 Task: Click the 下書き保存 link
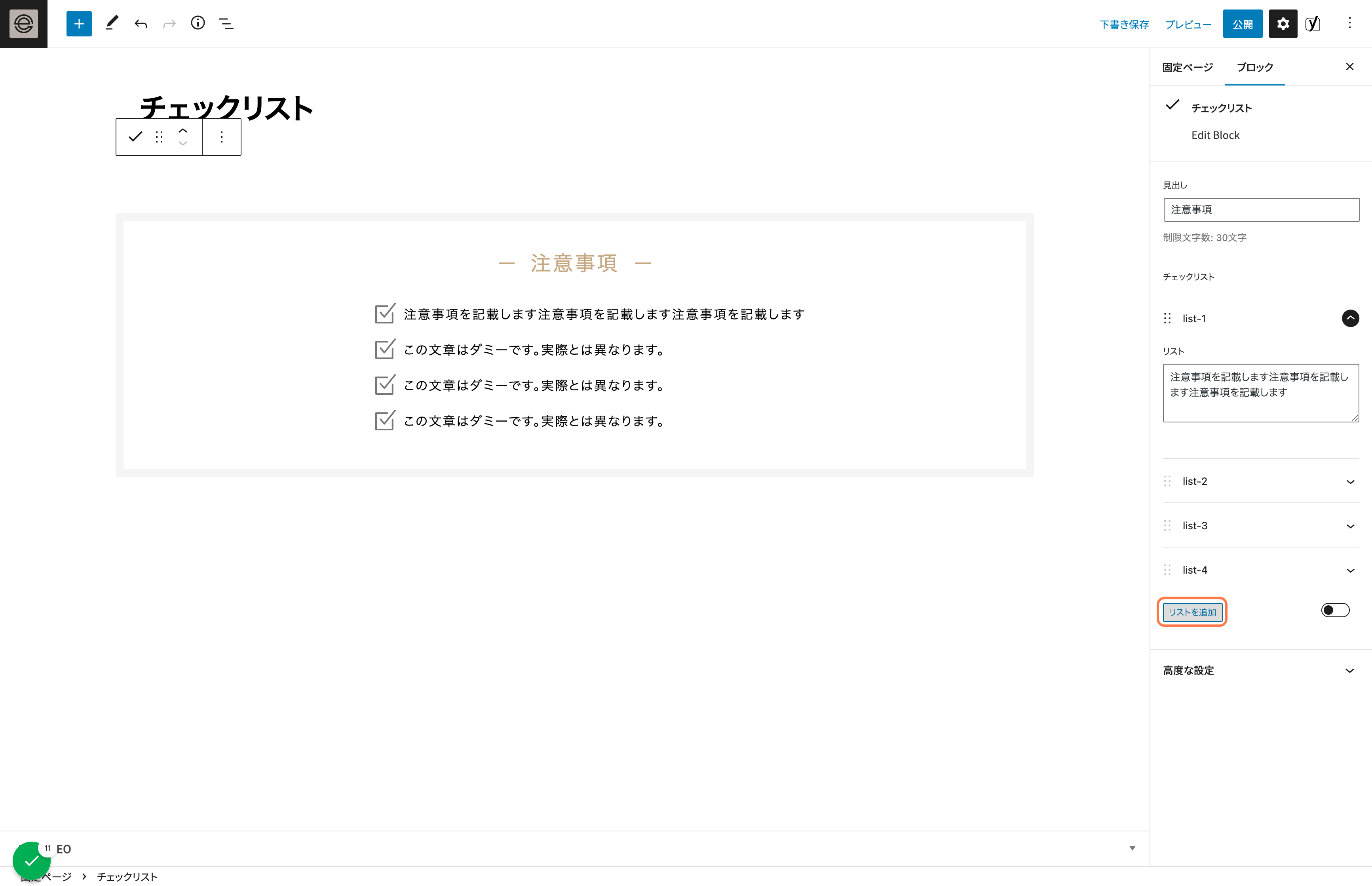[1124, 24]
